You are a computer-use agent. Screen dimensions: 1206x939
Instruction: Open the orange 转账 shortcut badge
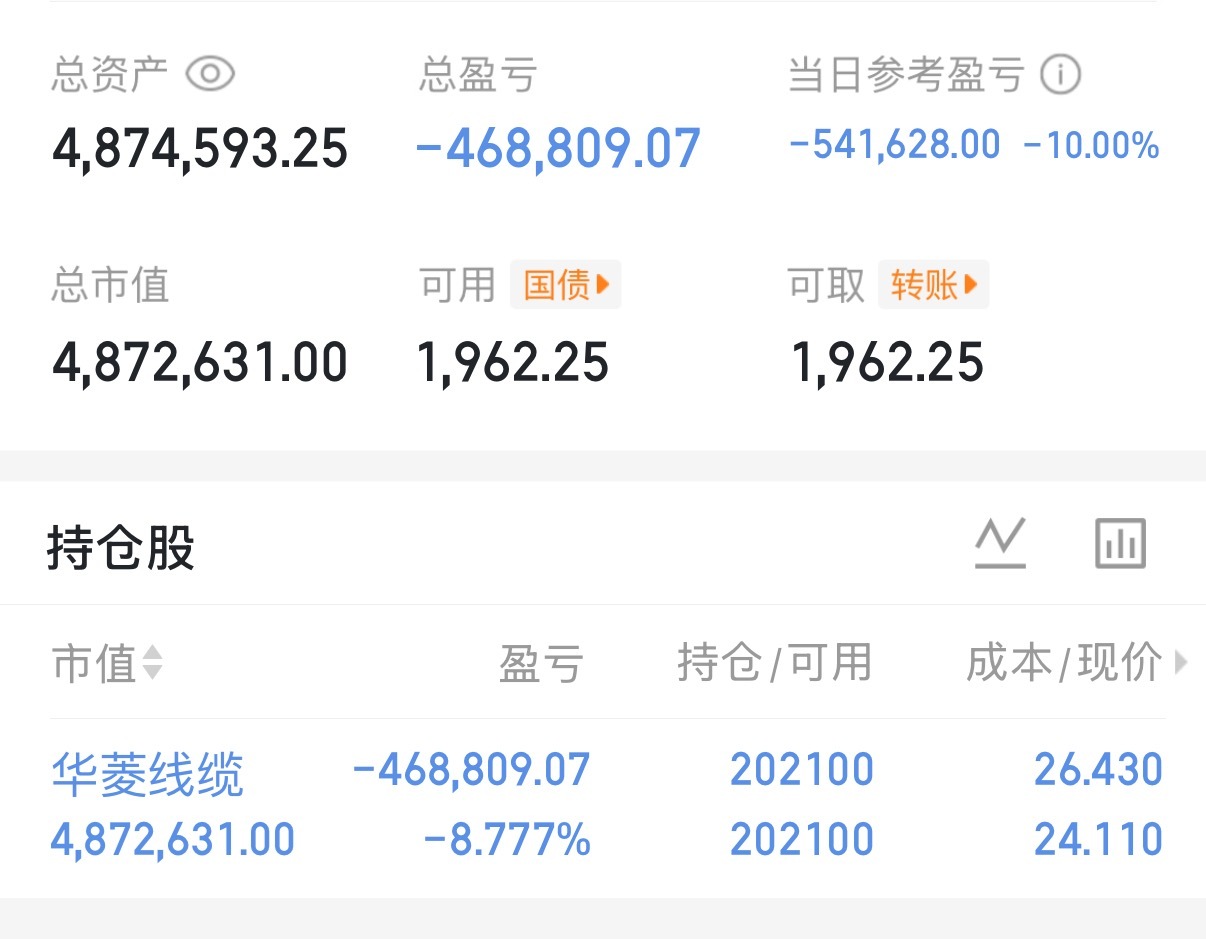click(933, 284)
